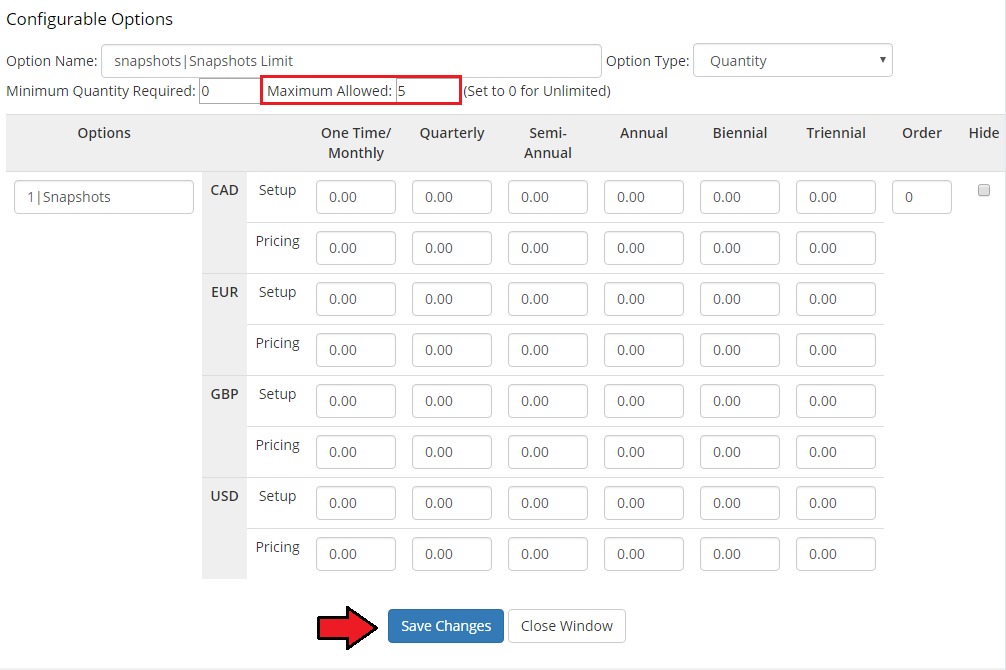Click the 'Configurable Options' heading
The width and height of the screenshot is (1006, 670).
pyautogui.click(x=89, y=19)
